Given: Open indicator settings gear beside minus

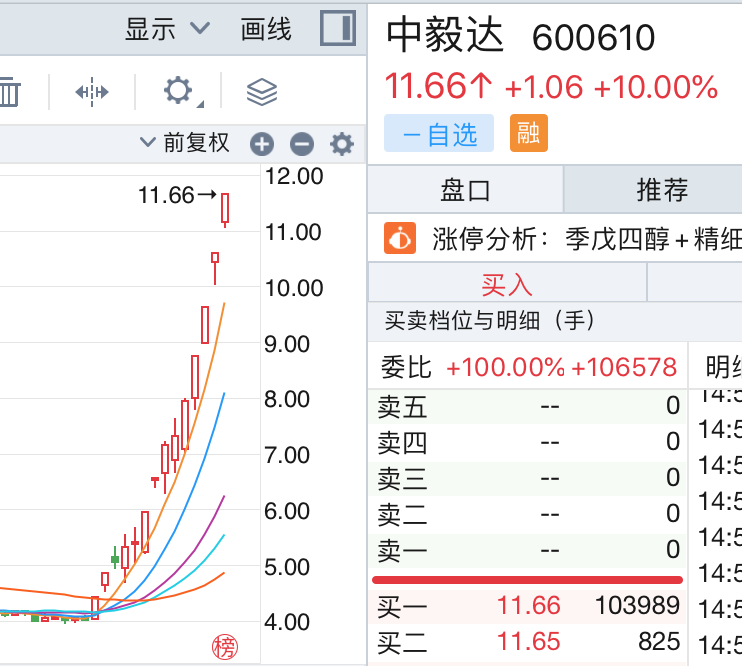Looking at the screenshot, I should tap(342, 144).
